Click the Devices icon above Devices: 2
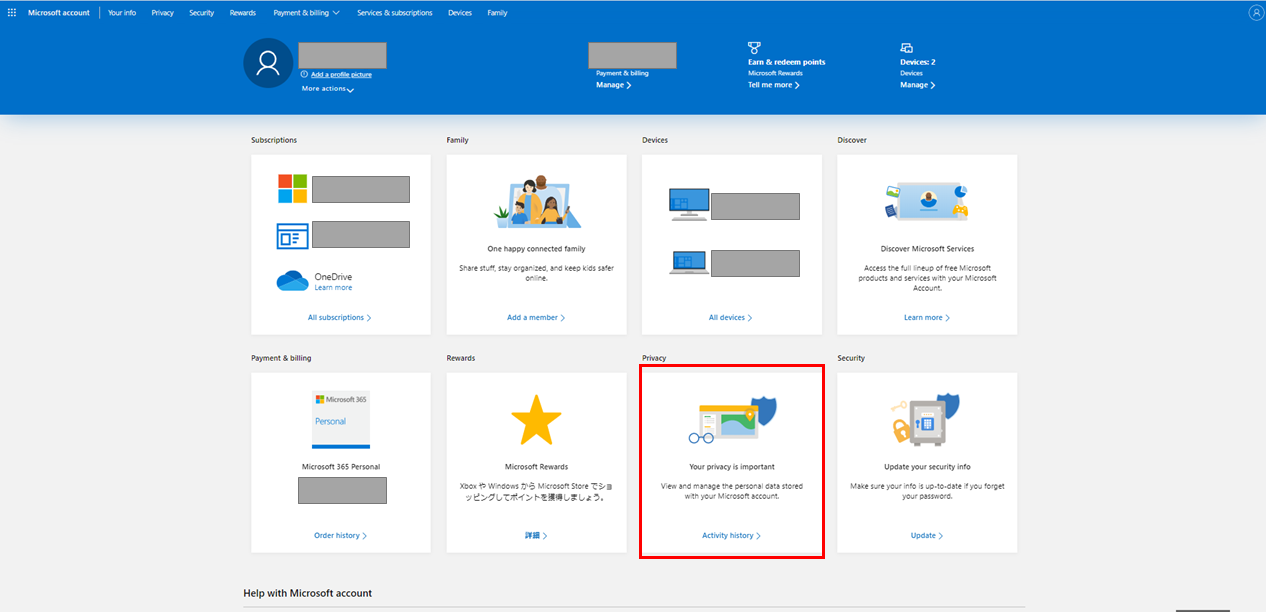Viewport: 1266px width, 612px height. (906, 47)
